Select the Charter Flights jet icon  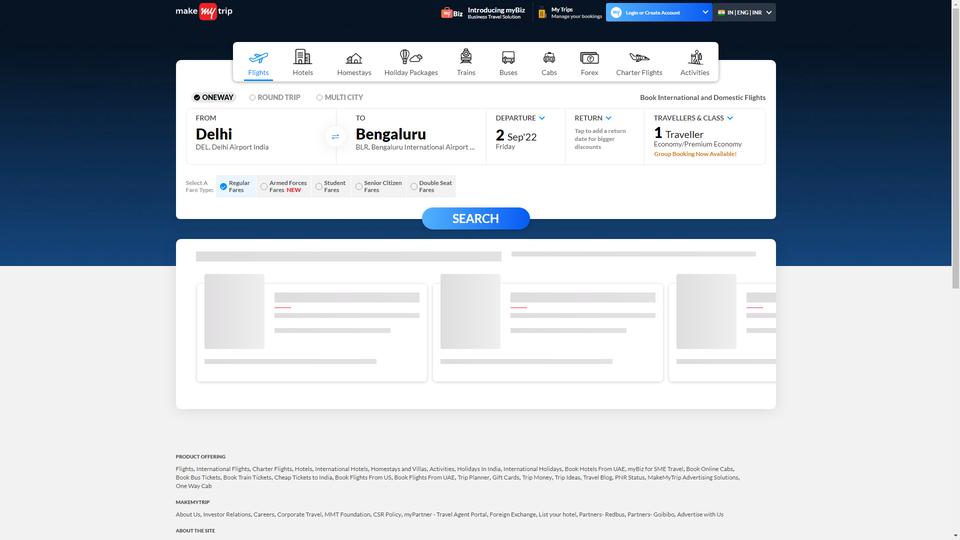tap(639, 58)
